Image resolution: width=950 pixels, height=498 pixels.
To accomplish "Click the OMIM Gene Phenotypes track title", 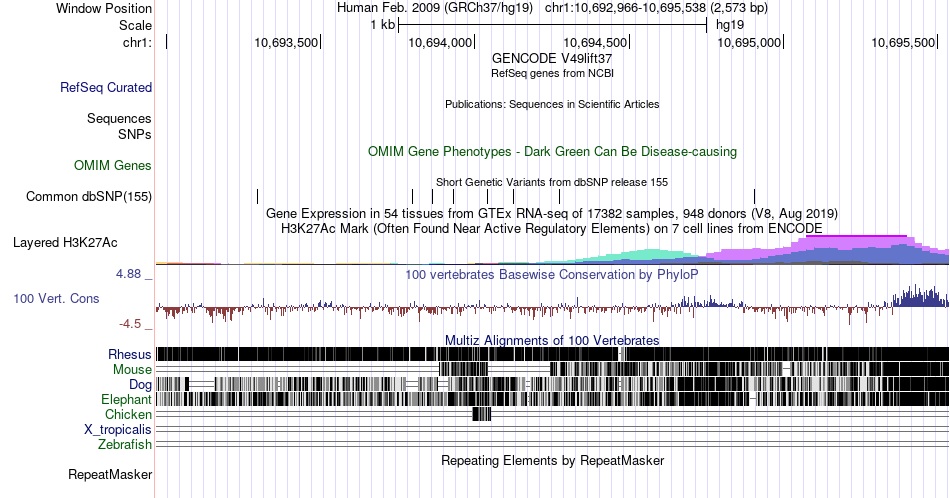I will click(552, 151).
